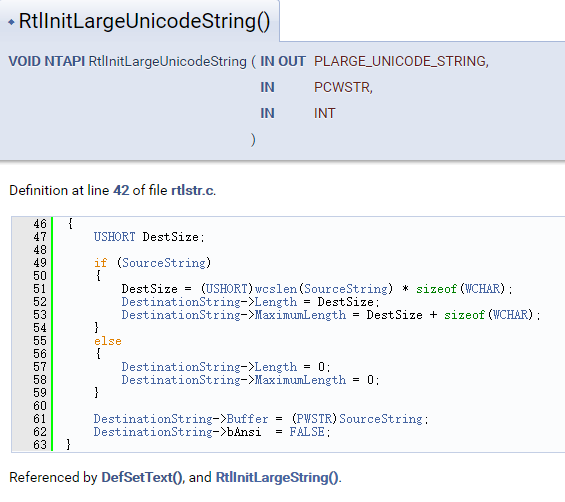Click line number 55 in the gutter
Viewport: 565px width, 502px height.
pyautogui.click(x=40, y=341)
